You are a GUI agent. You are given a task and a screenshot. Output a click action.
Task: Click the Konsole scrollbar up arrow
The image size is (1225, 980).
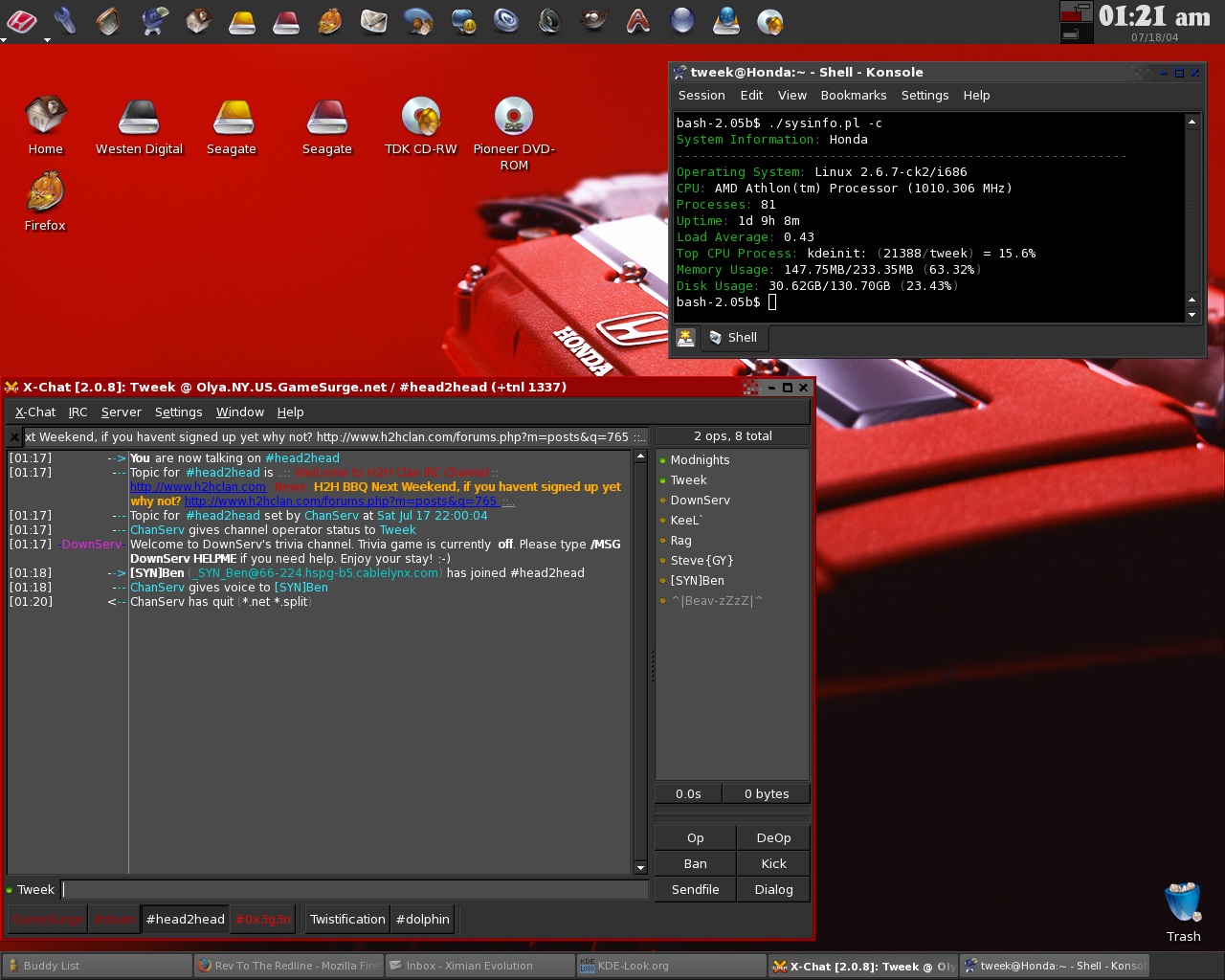[1192, 122]
